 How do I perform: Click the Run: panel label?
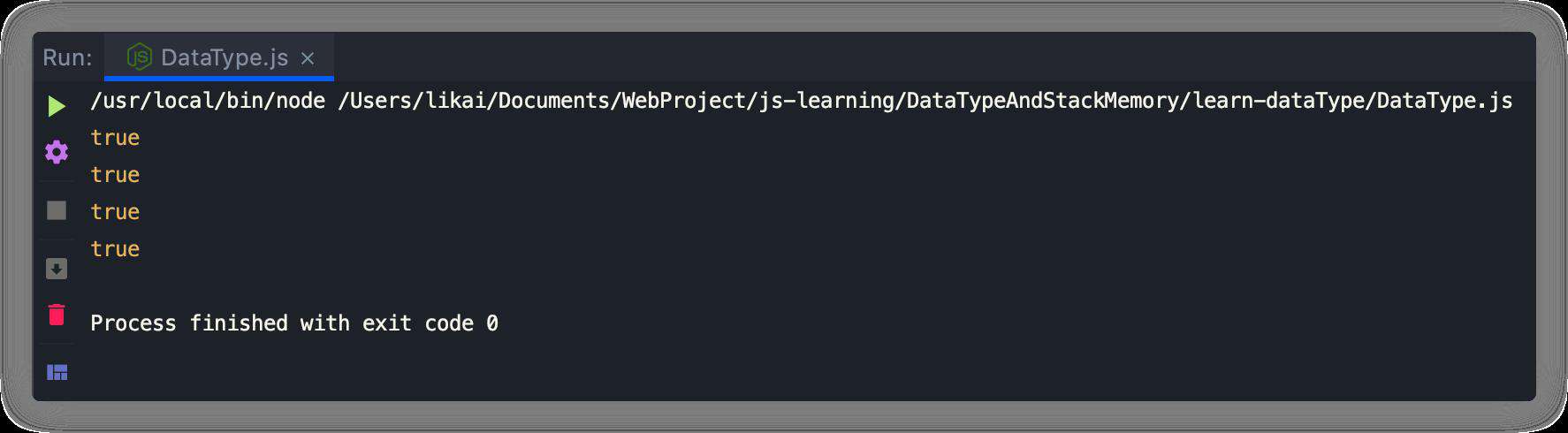tap(67, 57)
